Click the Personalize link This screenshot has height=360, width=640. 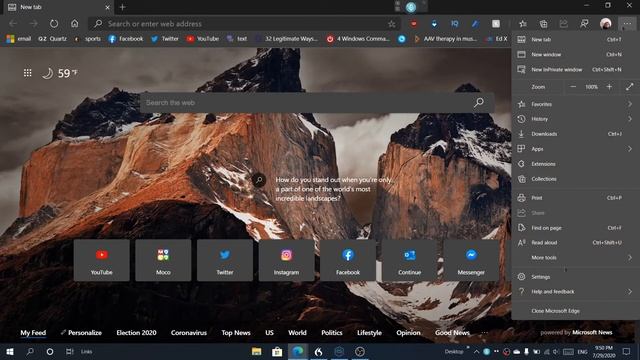coord(81,333)
